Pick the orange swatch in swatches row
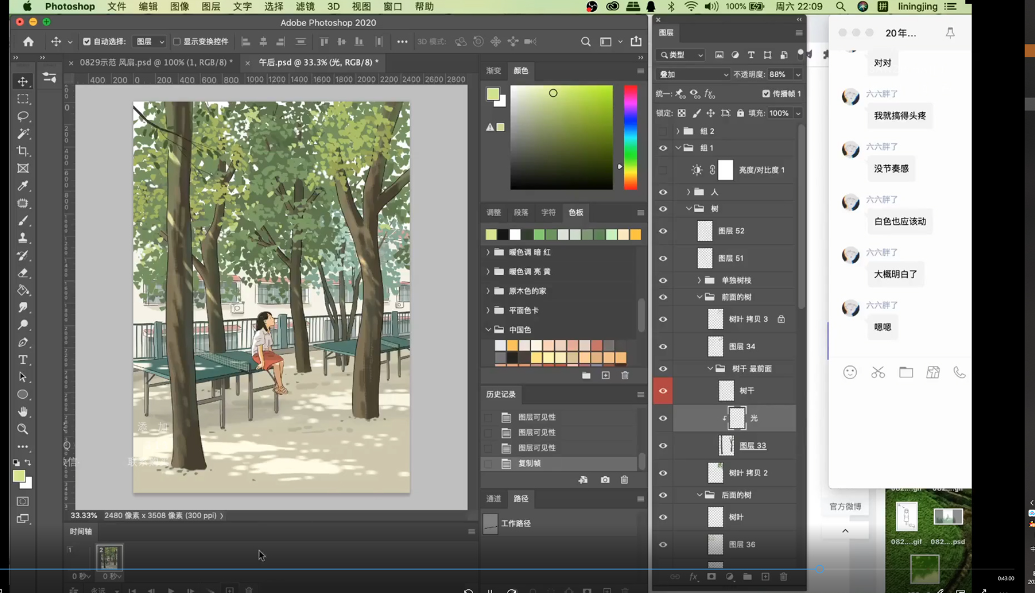This screenshot has height=593, width=1035. tap(636, 234)
